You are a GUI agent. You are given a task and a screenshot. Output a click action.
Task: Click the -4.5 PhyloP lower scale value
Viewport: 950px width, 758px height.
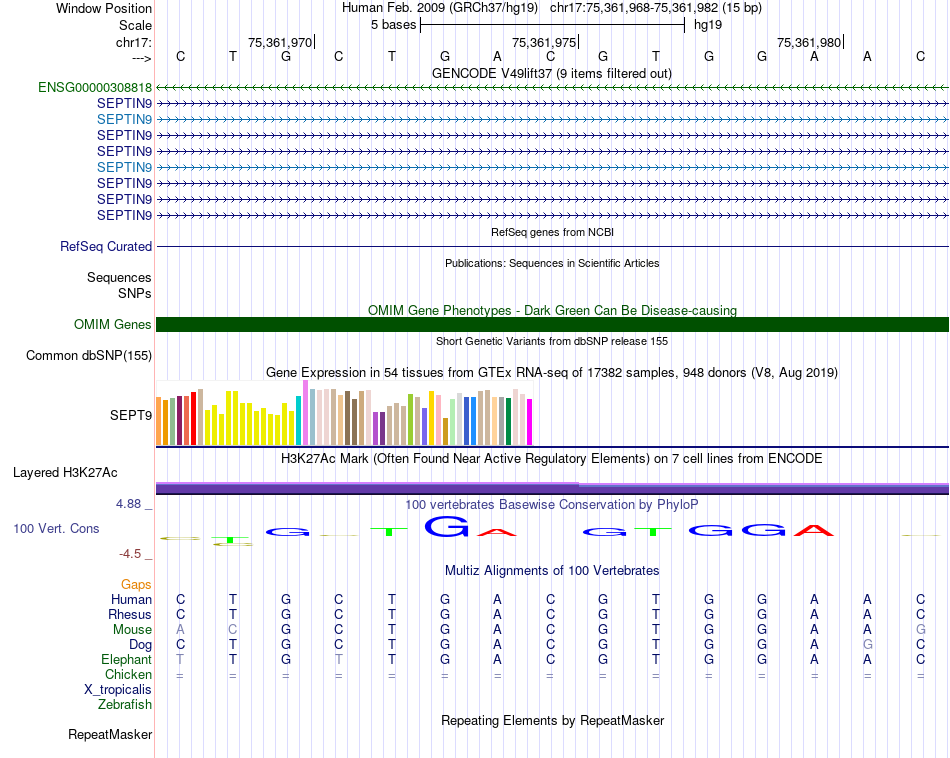click(130, 554)
